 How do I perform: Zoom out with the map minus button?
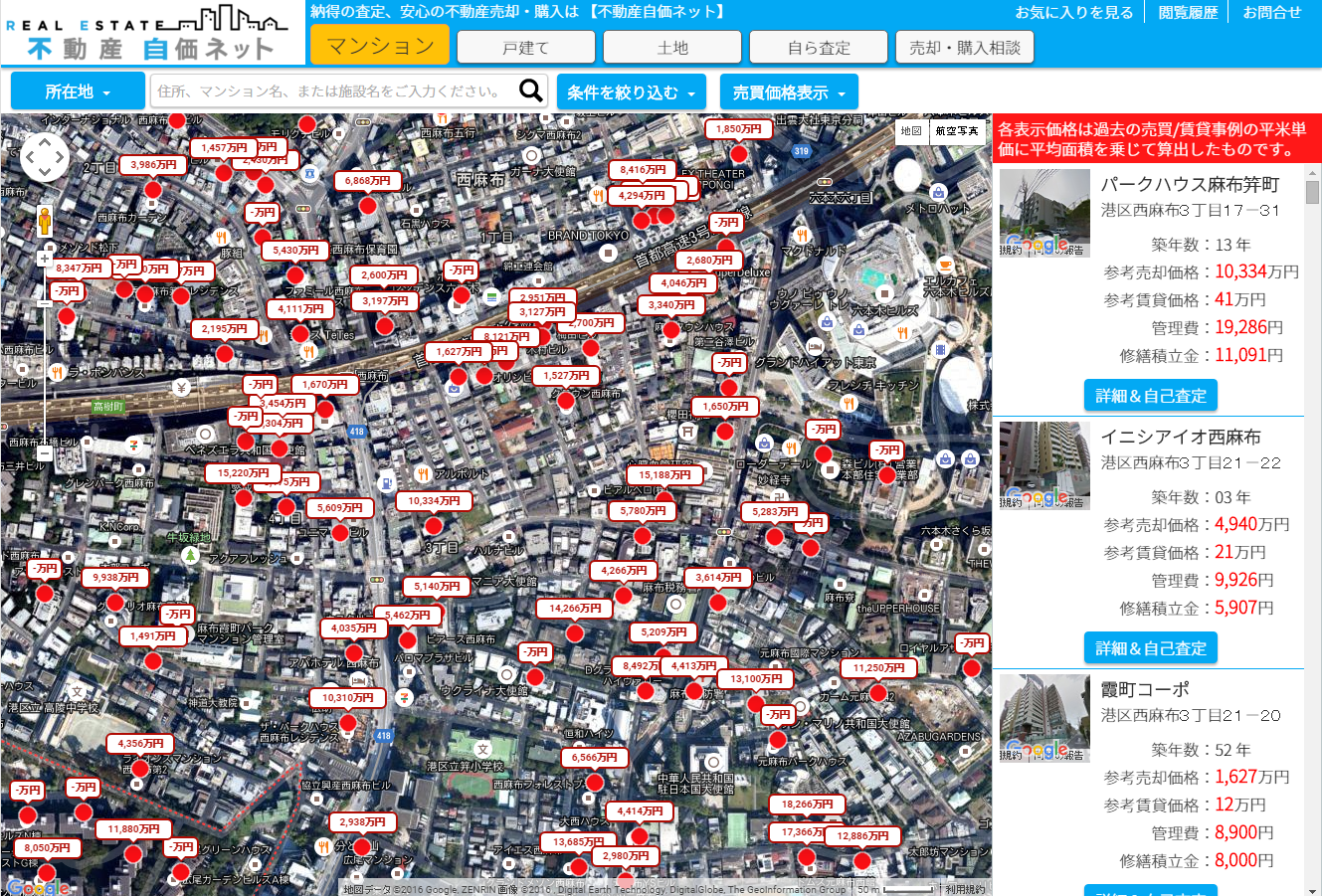point(45,453)
